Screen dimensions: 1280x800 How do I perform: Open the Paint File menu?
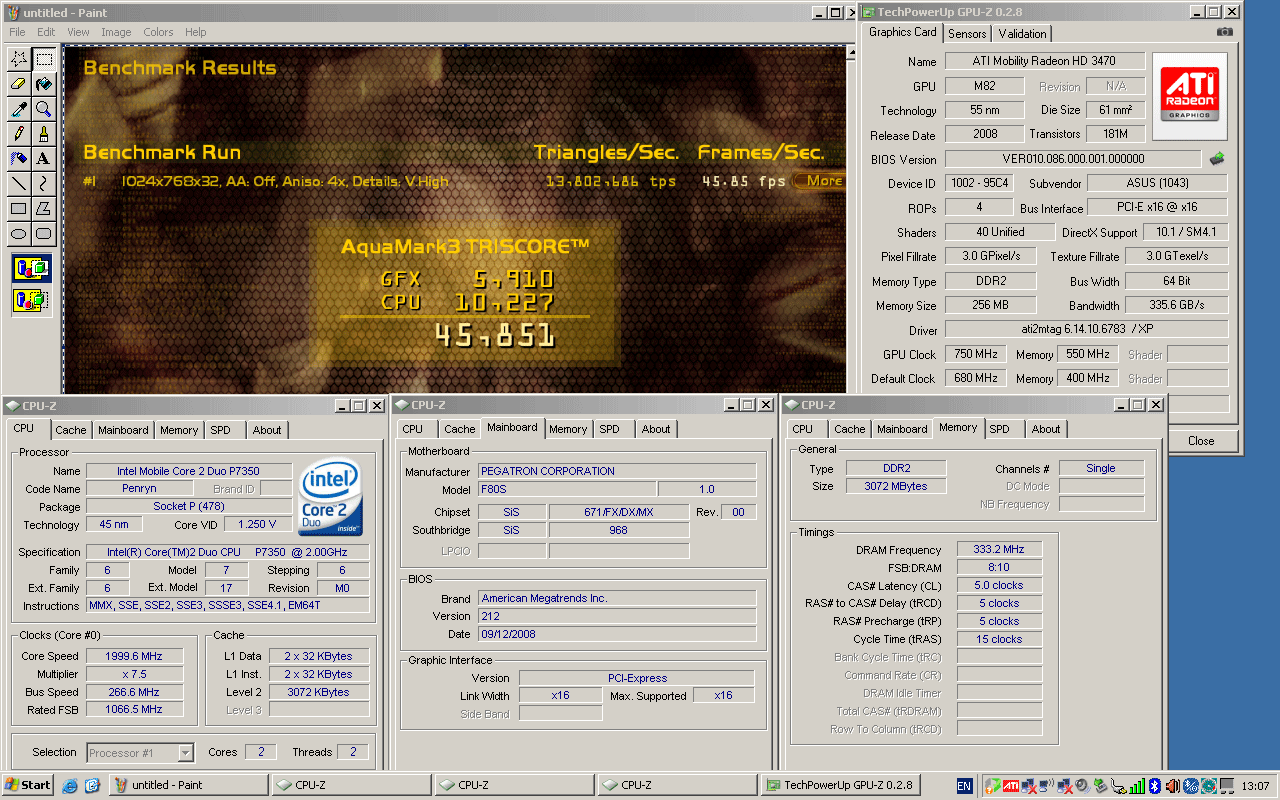17,32
